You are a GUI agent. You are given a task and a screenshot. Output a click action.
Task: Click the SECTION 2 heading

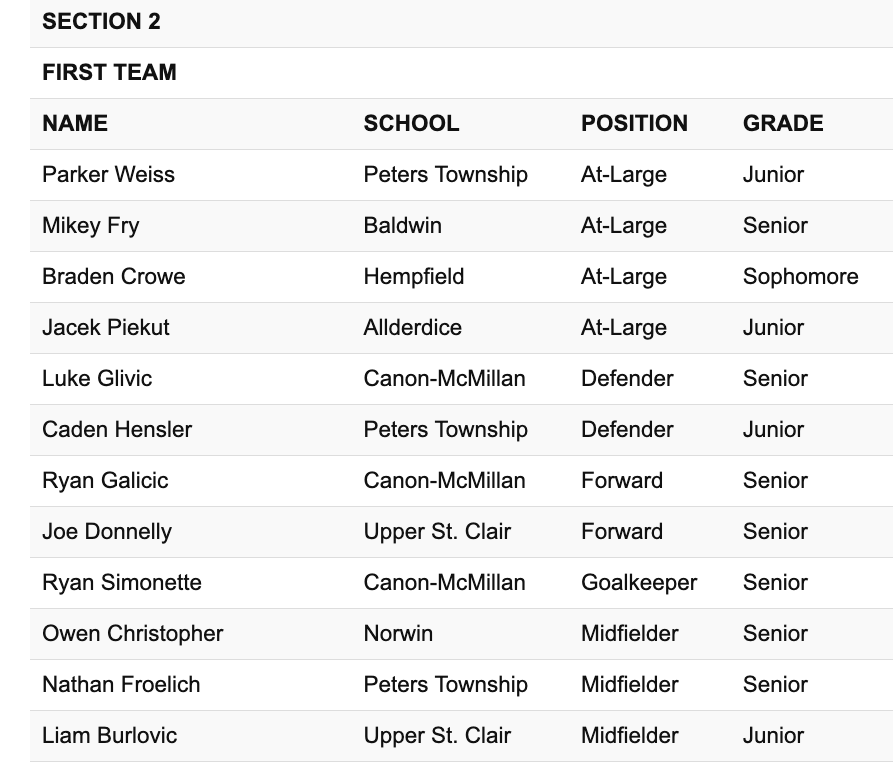[101, 21]
